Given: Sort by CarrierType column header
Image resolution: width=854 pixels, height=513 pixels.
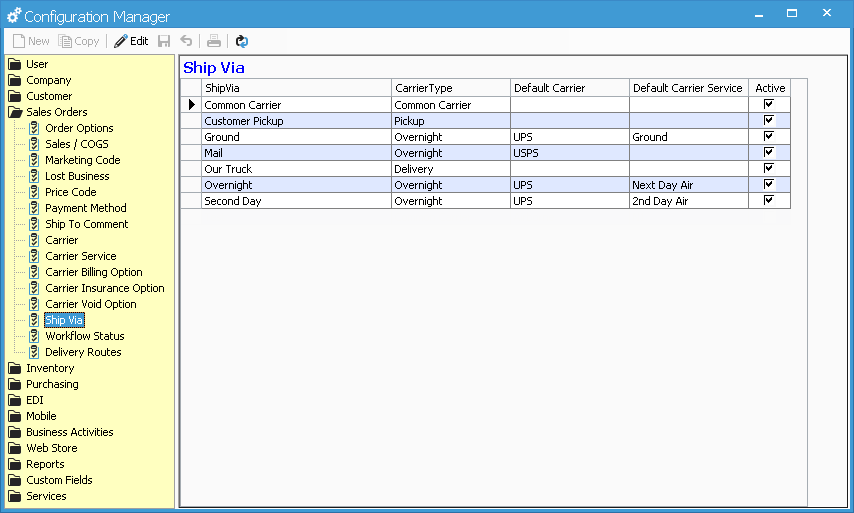Looking at the screenshot, I should pyautogui.click(x=451, y=88).
